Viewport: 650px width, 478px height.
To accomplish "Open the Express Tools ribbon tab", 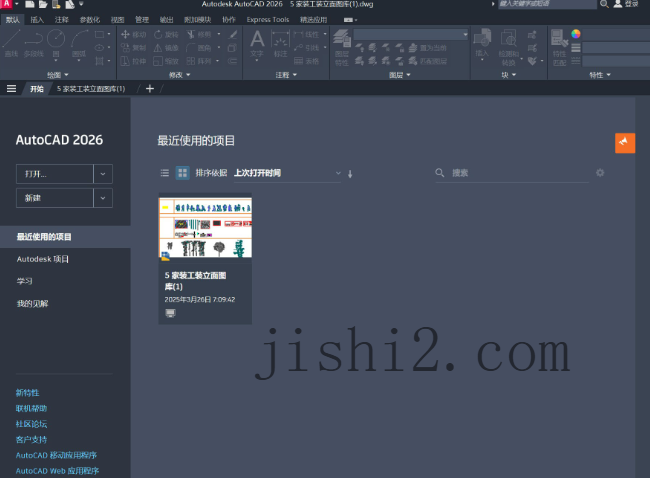I will click(x=267, y=19).
